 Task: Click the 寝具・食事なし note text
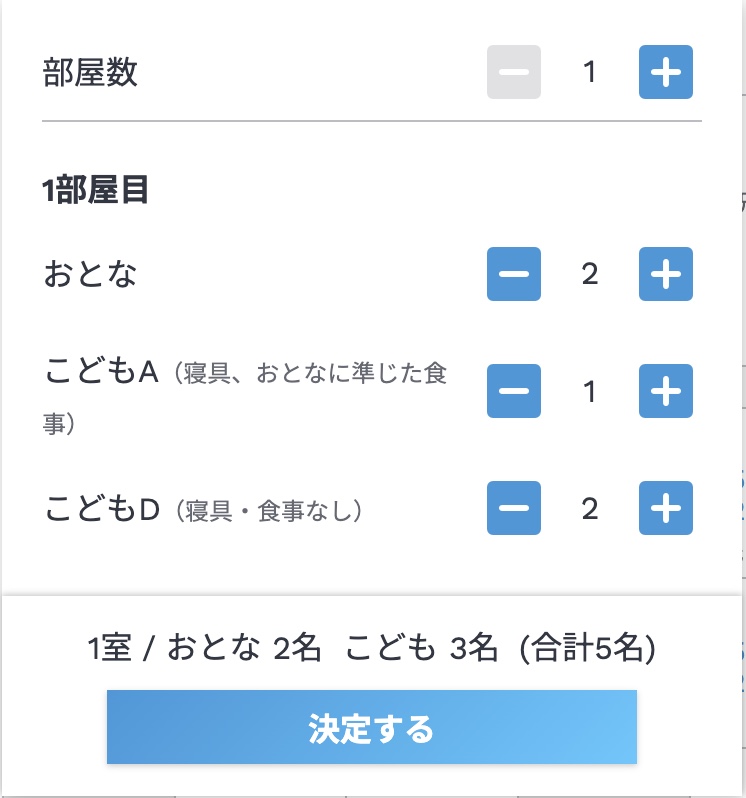click(268, 511)
